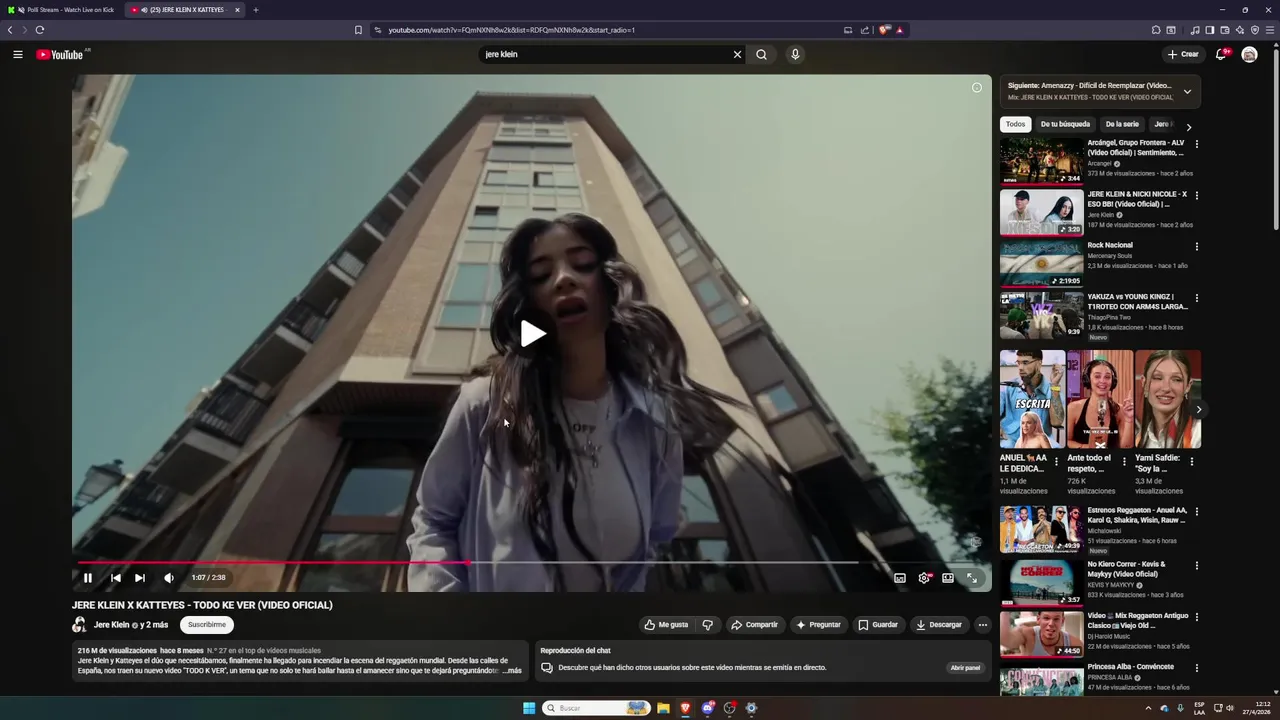
Task: Open more actions three-dot menu under video
Action: tap(983, 625)
